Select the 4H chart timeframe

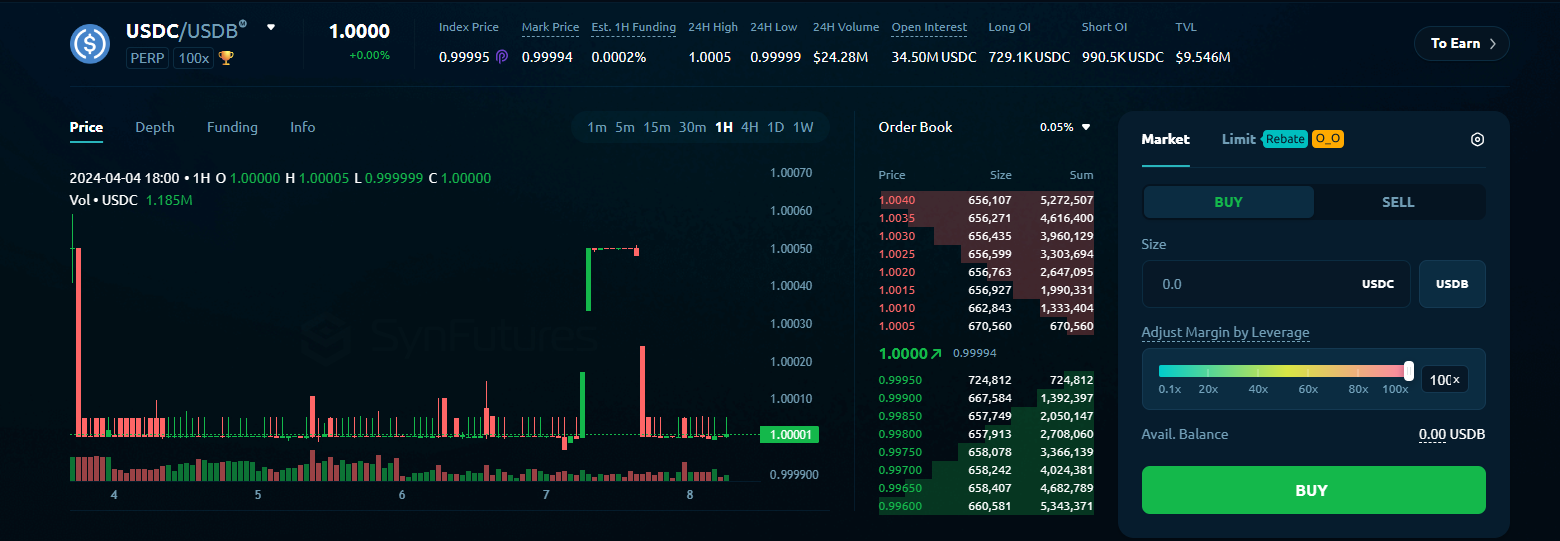tap(750, 127)
